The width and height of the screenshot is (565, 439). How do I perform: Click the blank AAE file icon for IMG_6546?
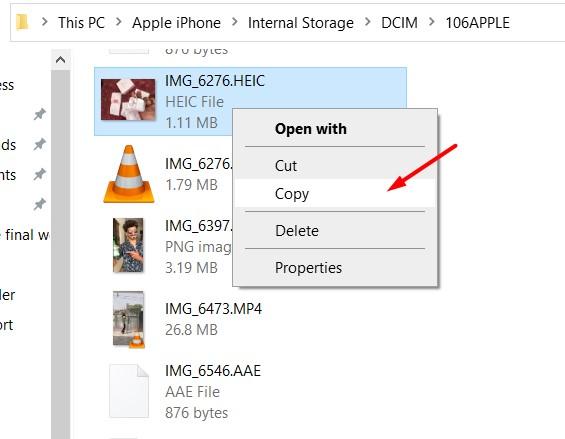click(x=129, y=391)
